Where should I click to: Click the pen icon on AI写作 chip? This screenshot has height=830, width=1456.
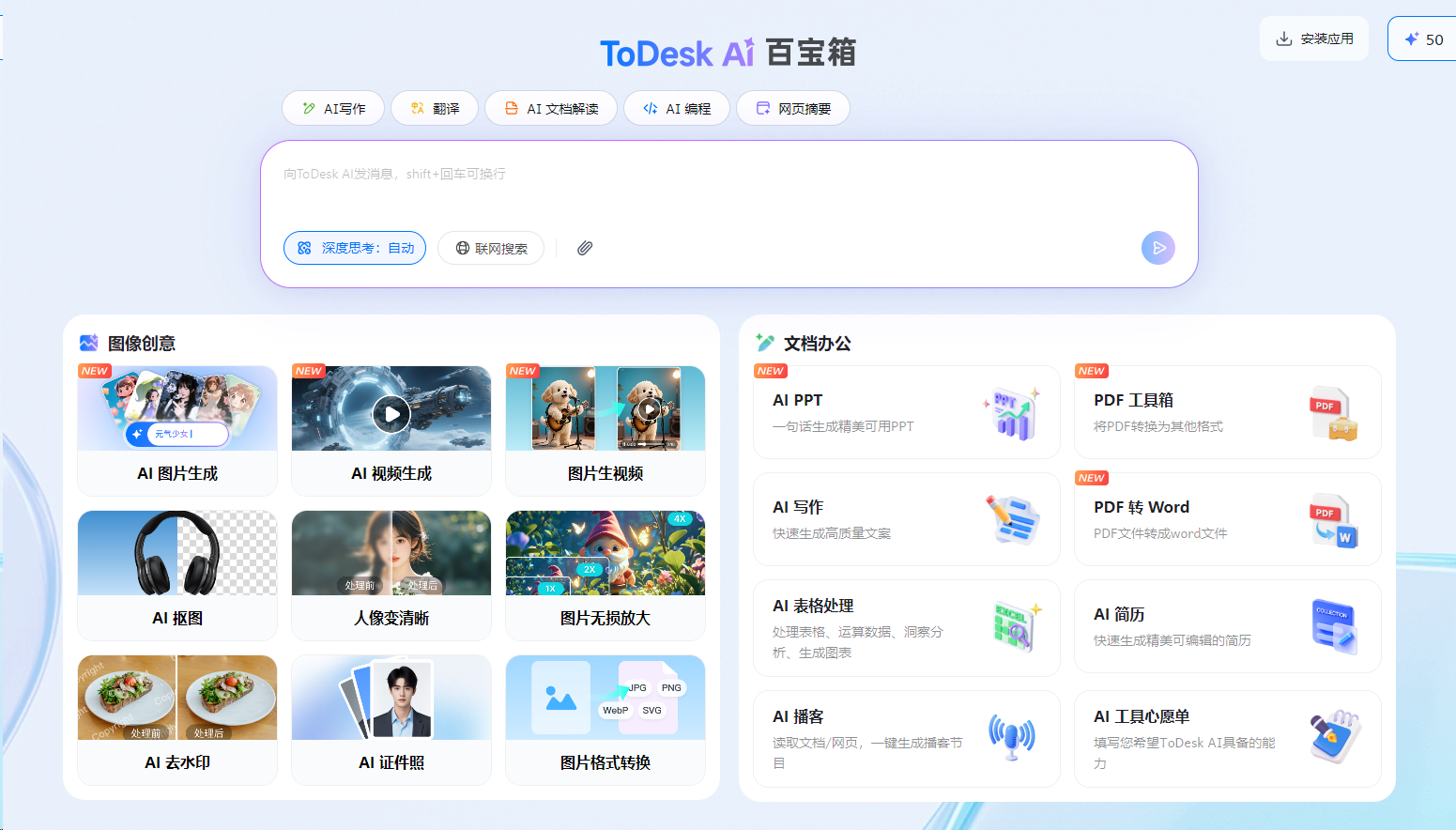click(309, 109)
